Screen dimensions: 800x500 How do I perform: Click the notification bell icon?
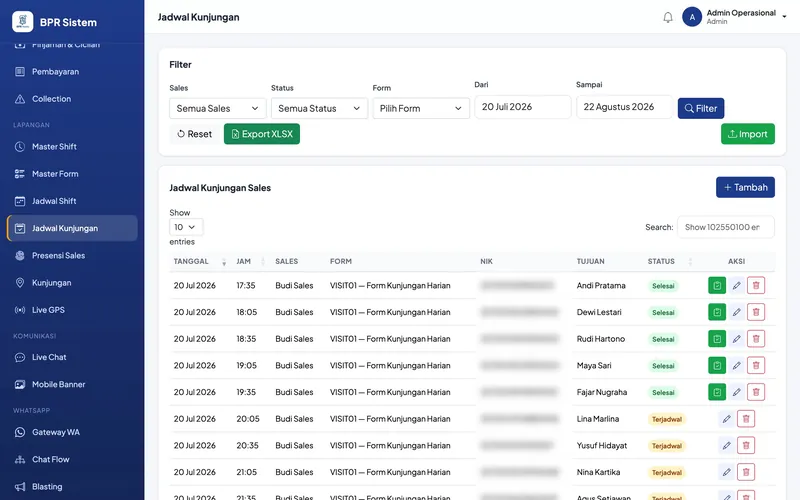pos(668,17)
